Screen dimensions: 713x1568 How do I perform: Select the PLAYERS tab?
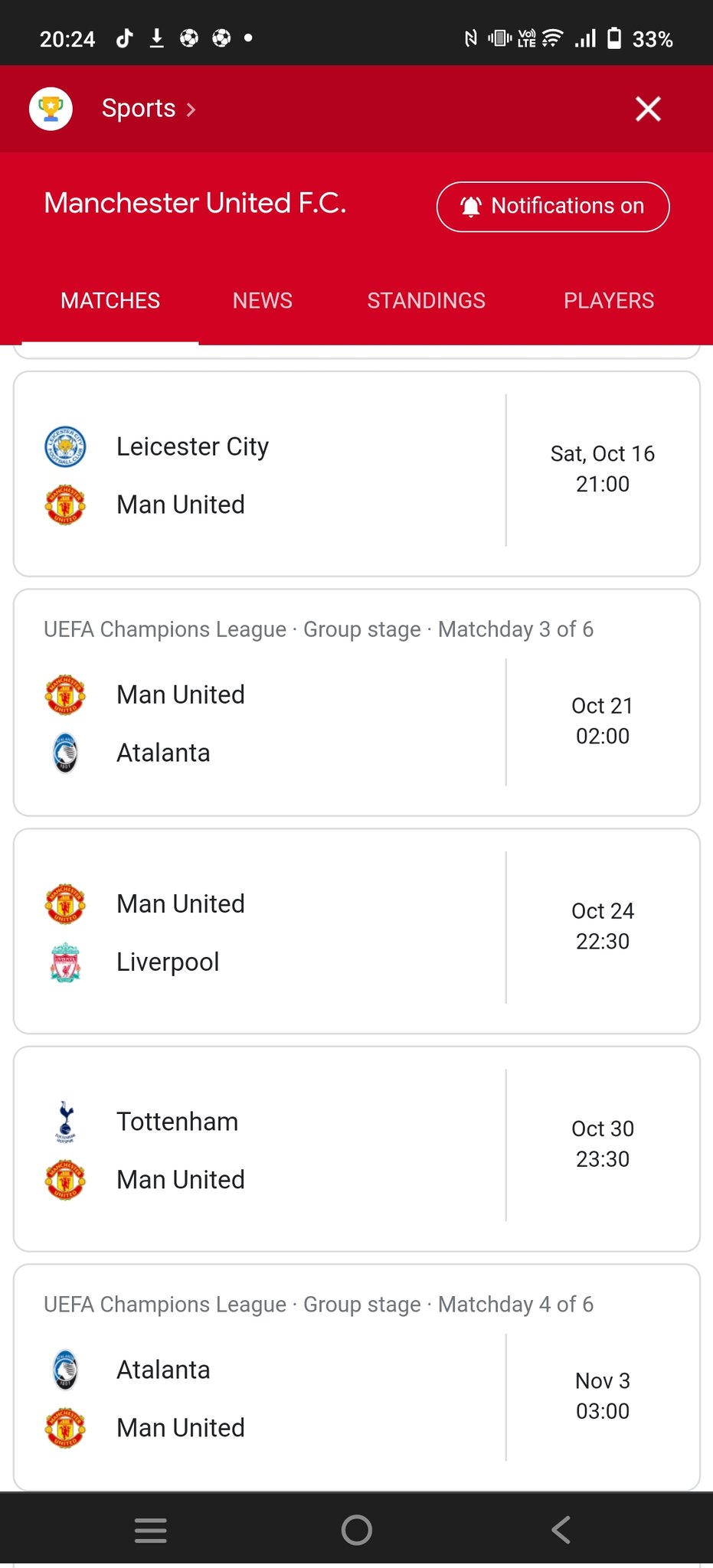coord(609,301)
